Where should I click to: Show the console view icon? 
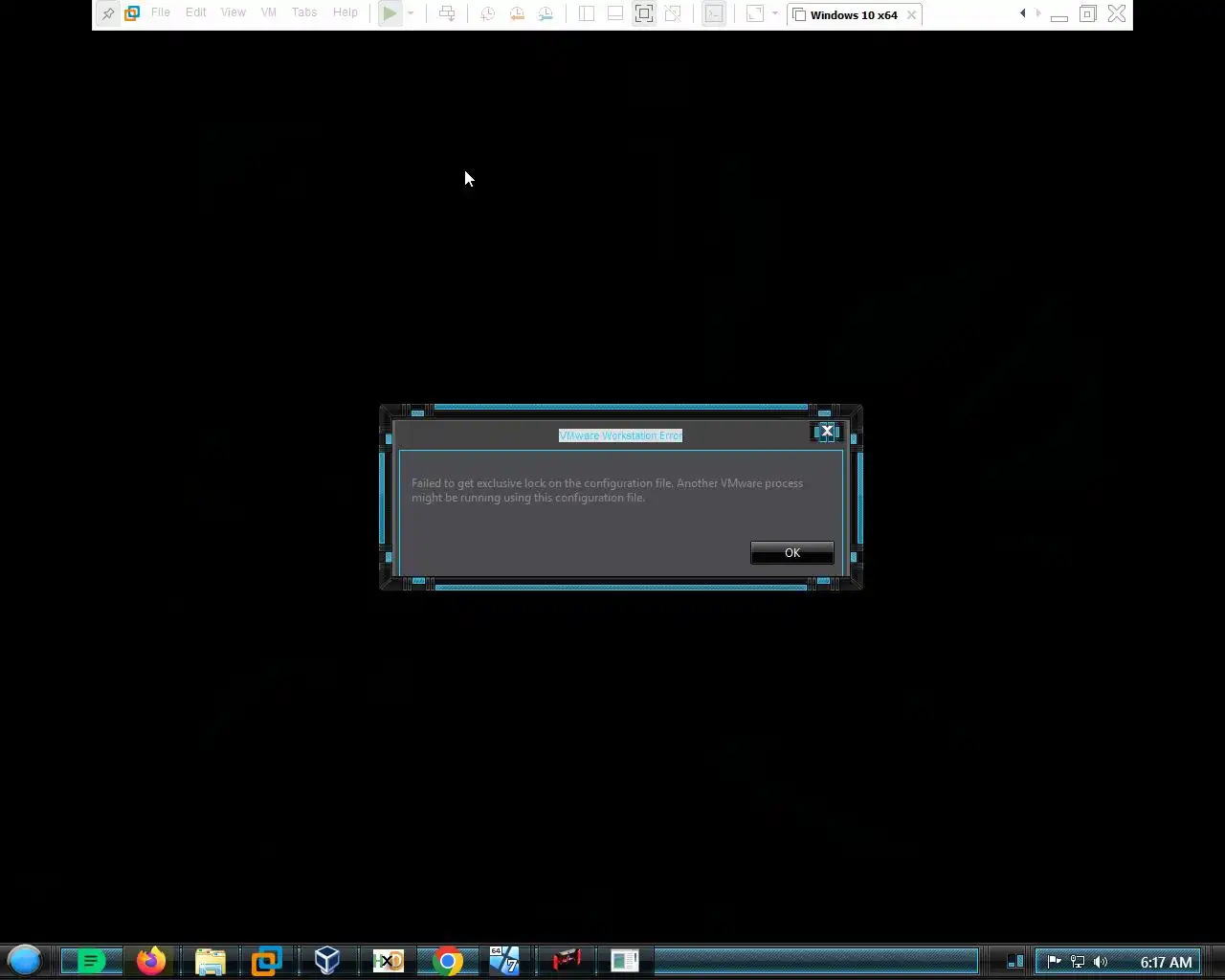click(x=714, y=13)
